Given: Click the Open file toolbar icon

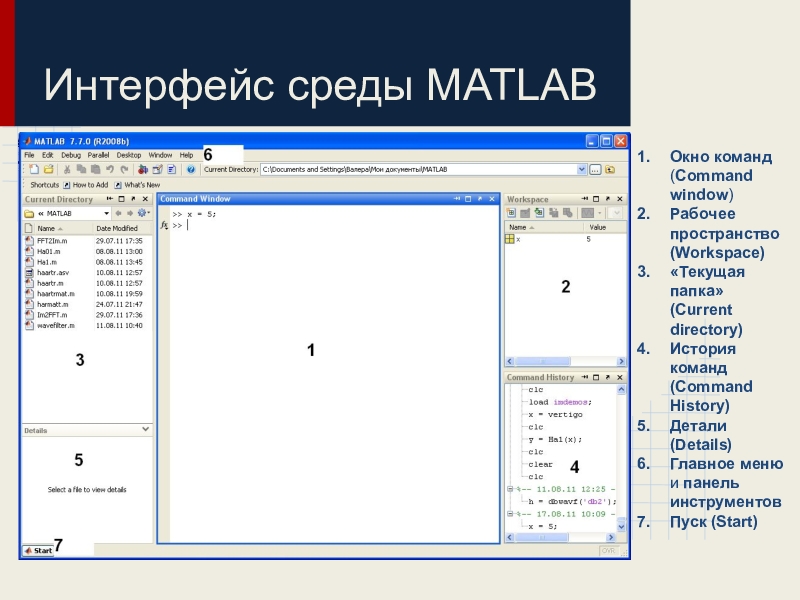Looking at the screenshot, I should 48,169.
